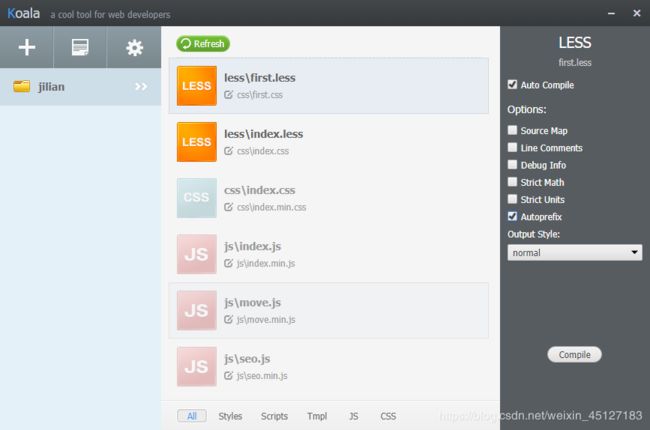This screenshot has width=650, height=430.
Task: Open the log window icon in toolbar
Action: click(80, 47)
